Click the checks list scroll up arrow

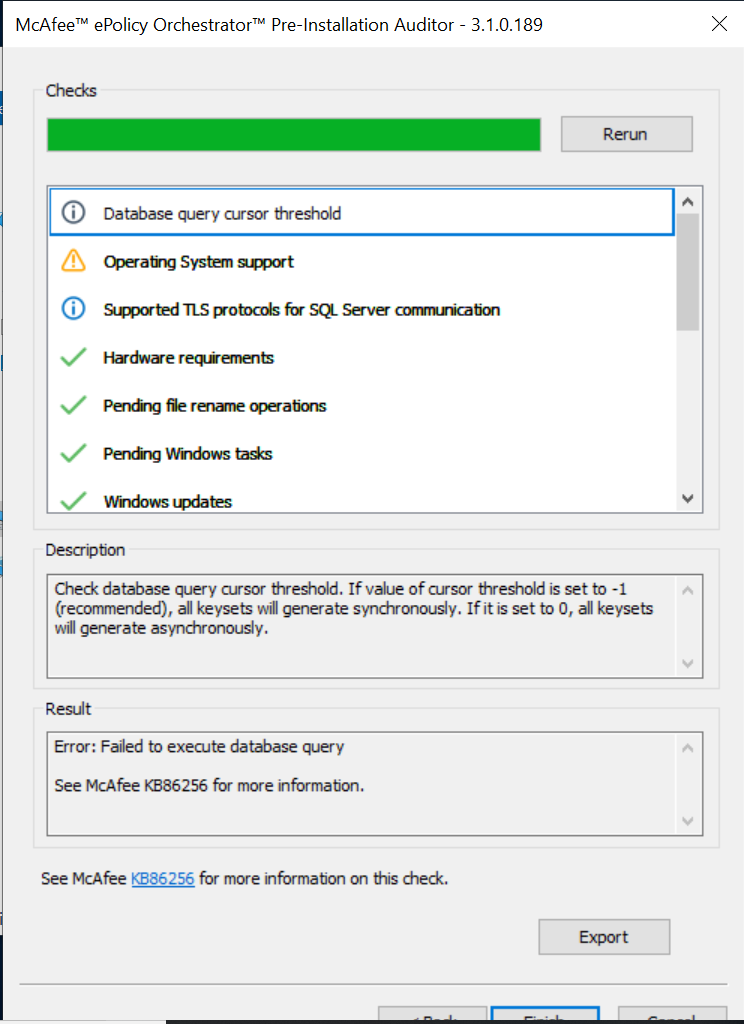click(687, 201)
